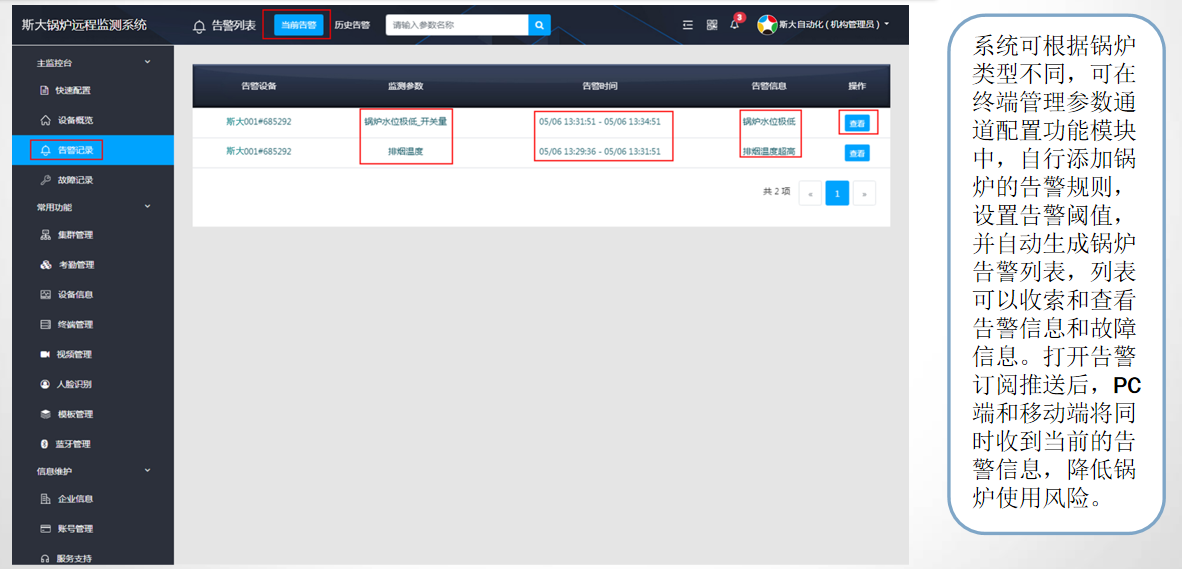The width and height of the screenshot is (1182, 569).
Task: Collapse the 常用功能 sidebar section
Action: click(x=148, y=207)
